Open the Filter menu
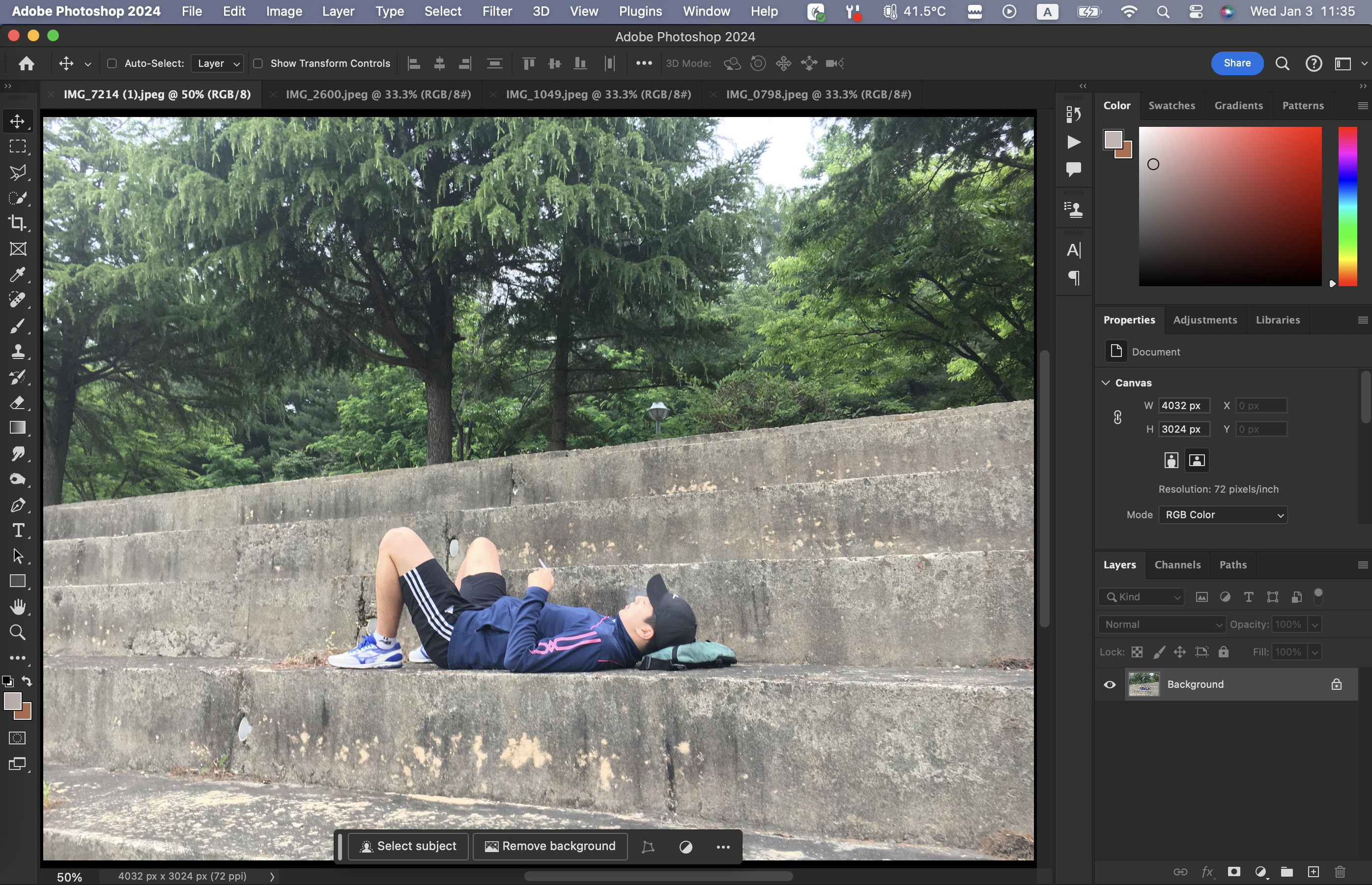 (x=496, y=11)
